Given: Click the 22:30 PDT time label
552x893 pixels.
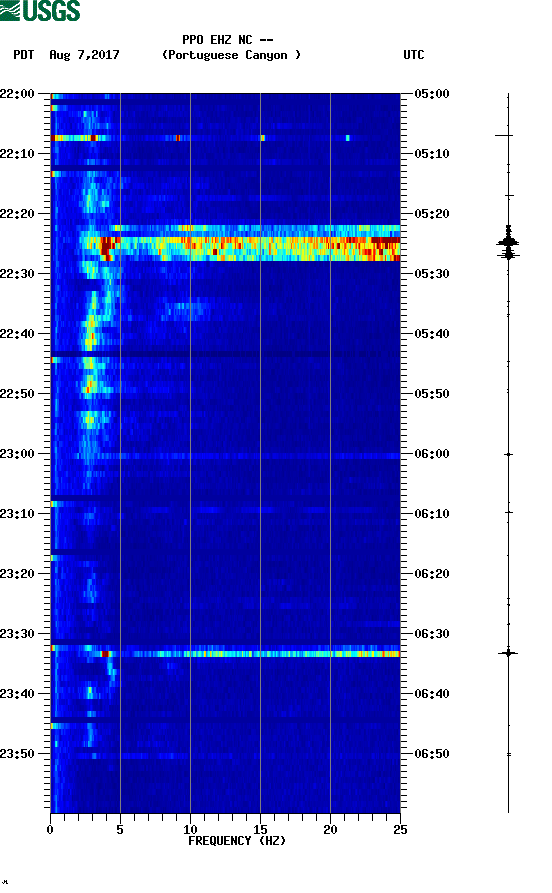Looking at the screenshot, I should (17, 273).
